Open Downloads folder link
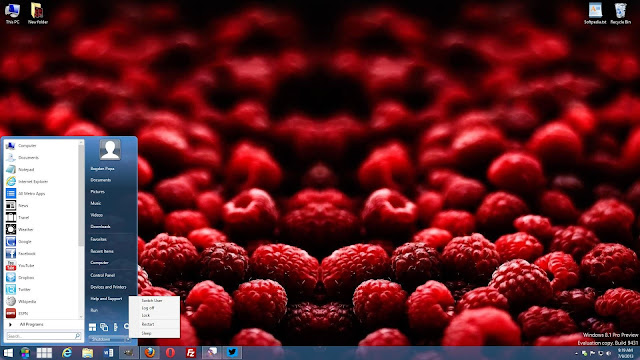The width and height of the screenshot is (640, 360). click(100, 227)
